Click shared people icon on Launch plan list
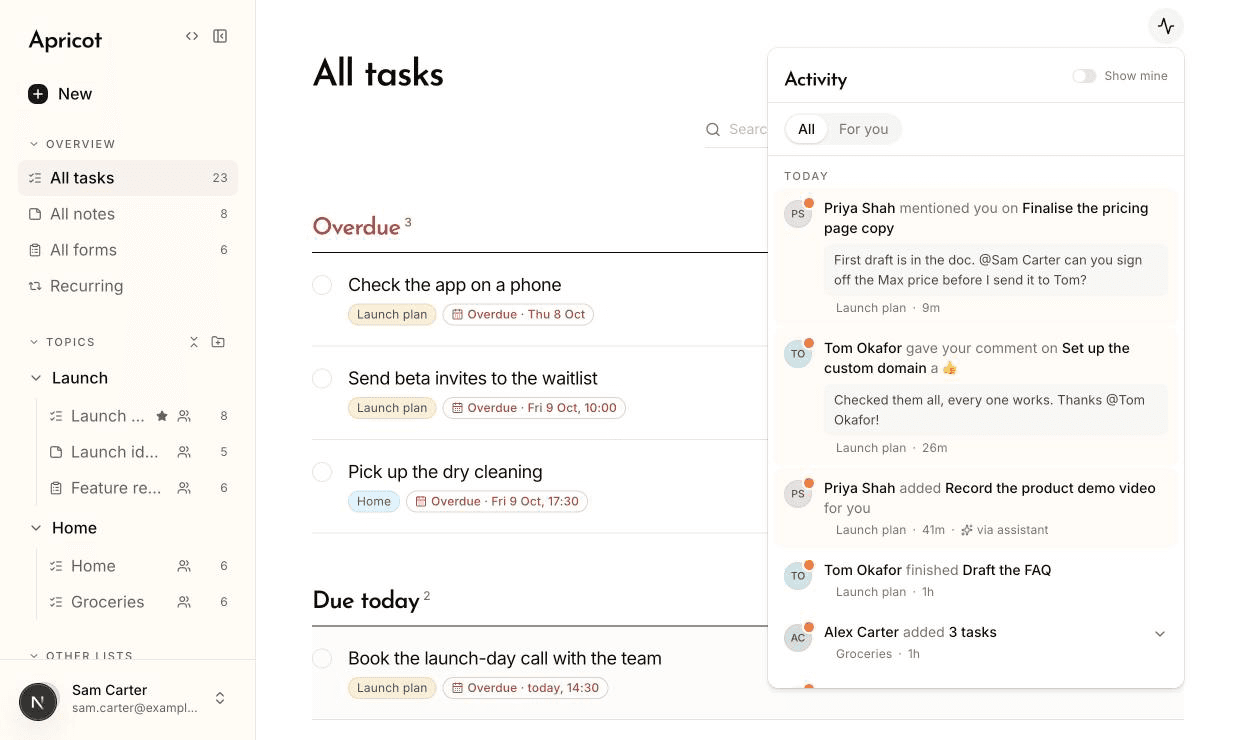The height and width of the screenshot is (740, 1240). (x=184, y=416)
